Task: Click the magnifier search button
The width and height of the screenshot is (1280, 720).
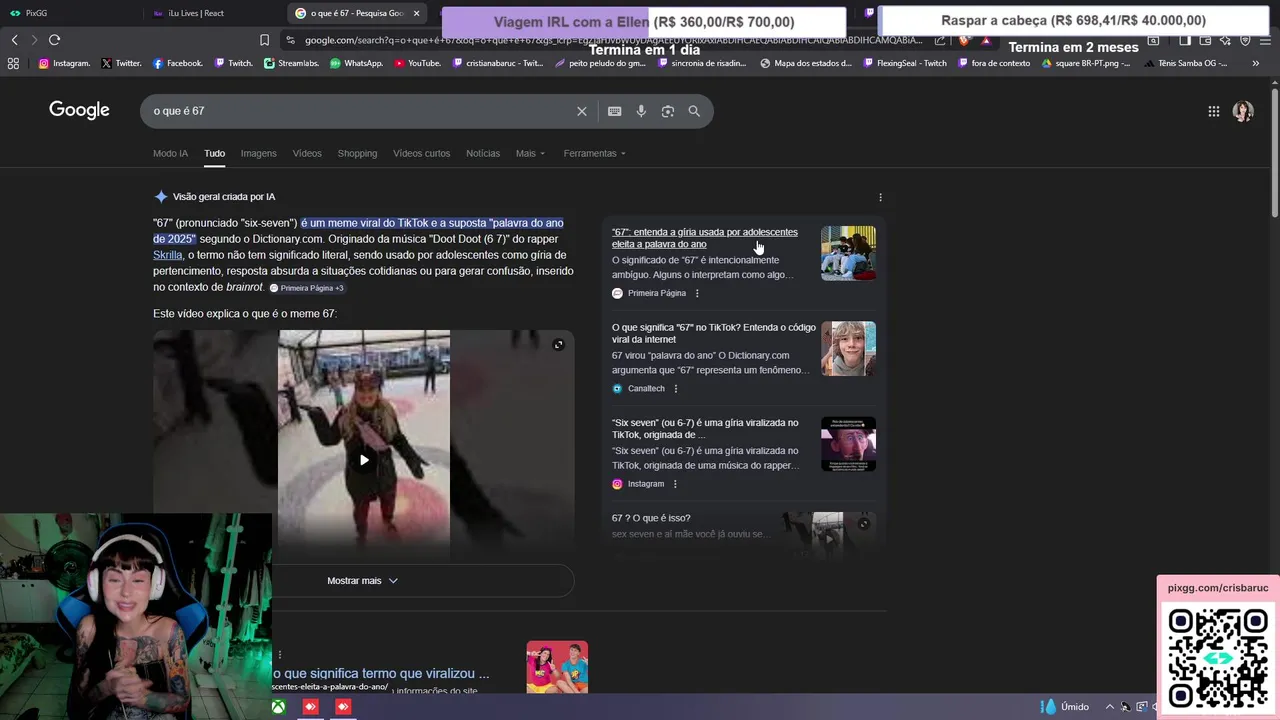Action: 694,111
